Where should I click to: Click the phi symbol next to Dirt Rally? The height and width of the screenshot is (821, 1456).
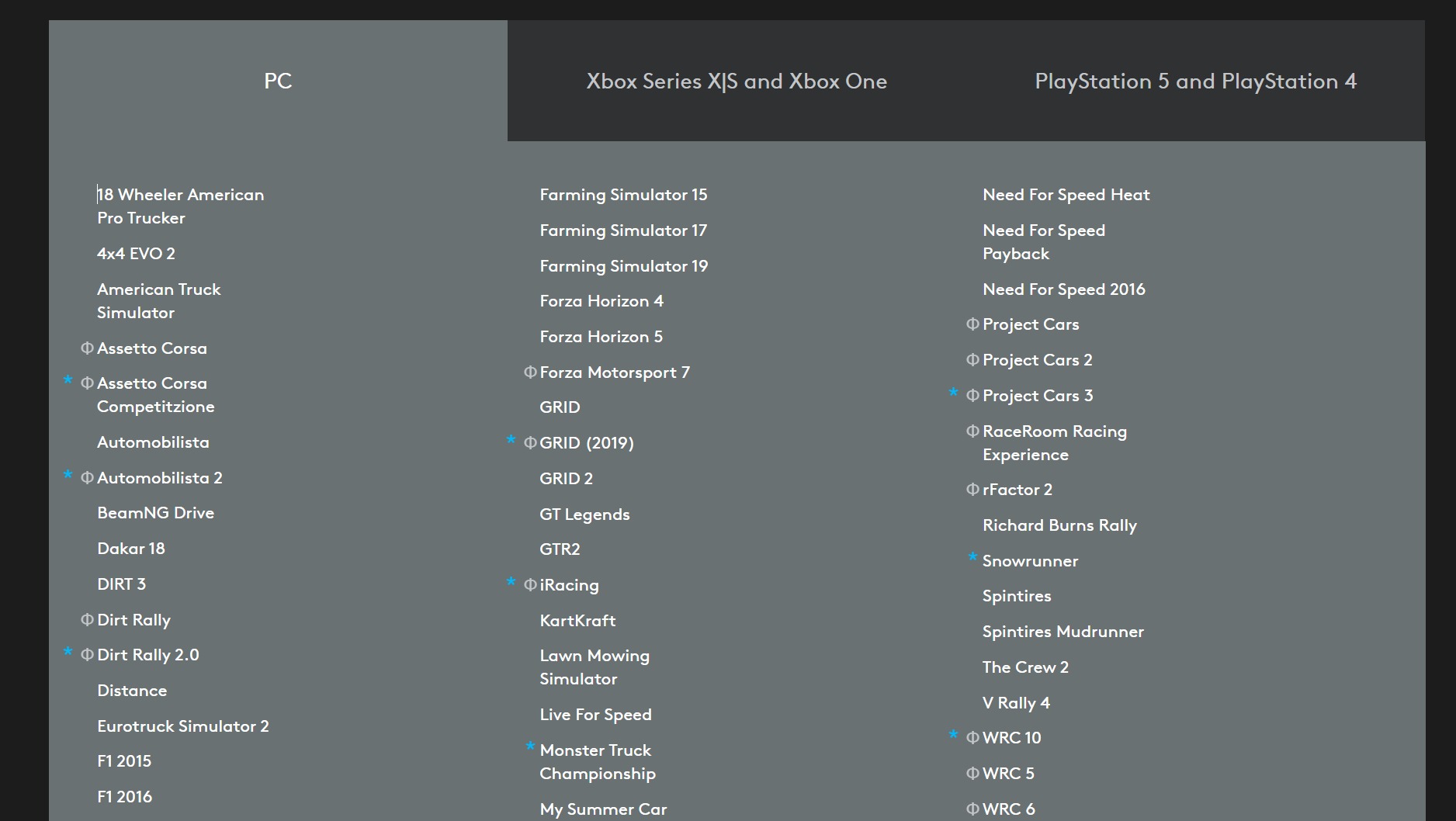coord(87,620)
